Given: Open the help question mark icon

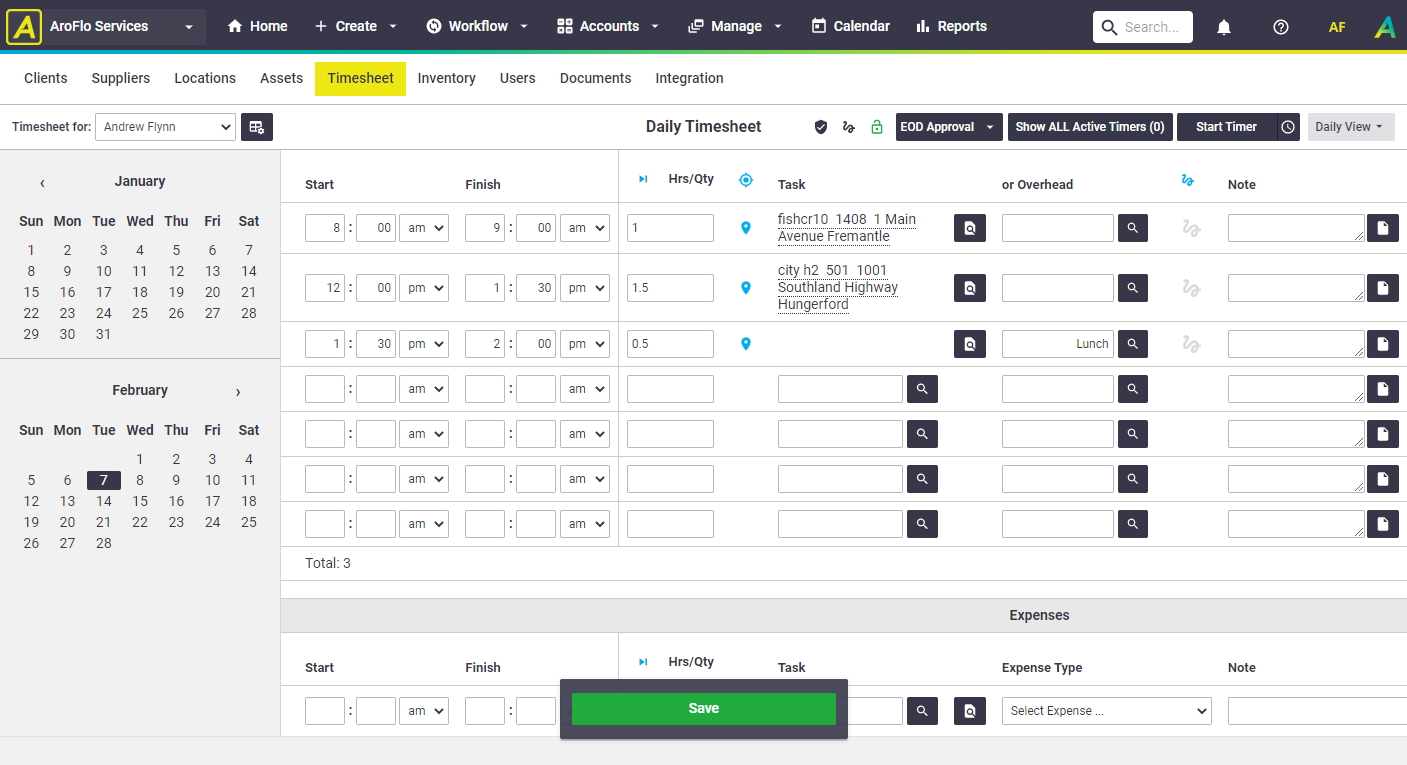Looking at the screenshot, I should tap(1281, 27).
